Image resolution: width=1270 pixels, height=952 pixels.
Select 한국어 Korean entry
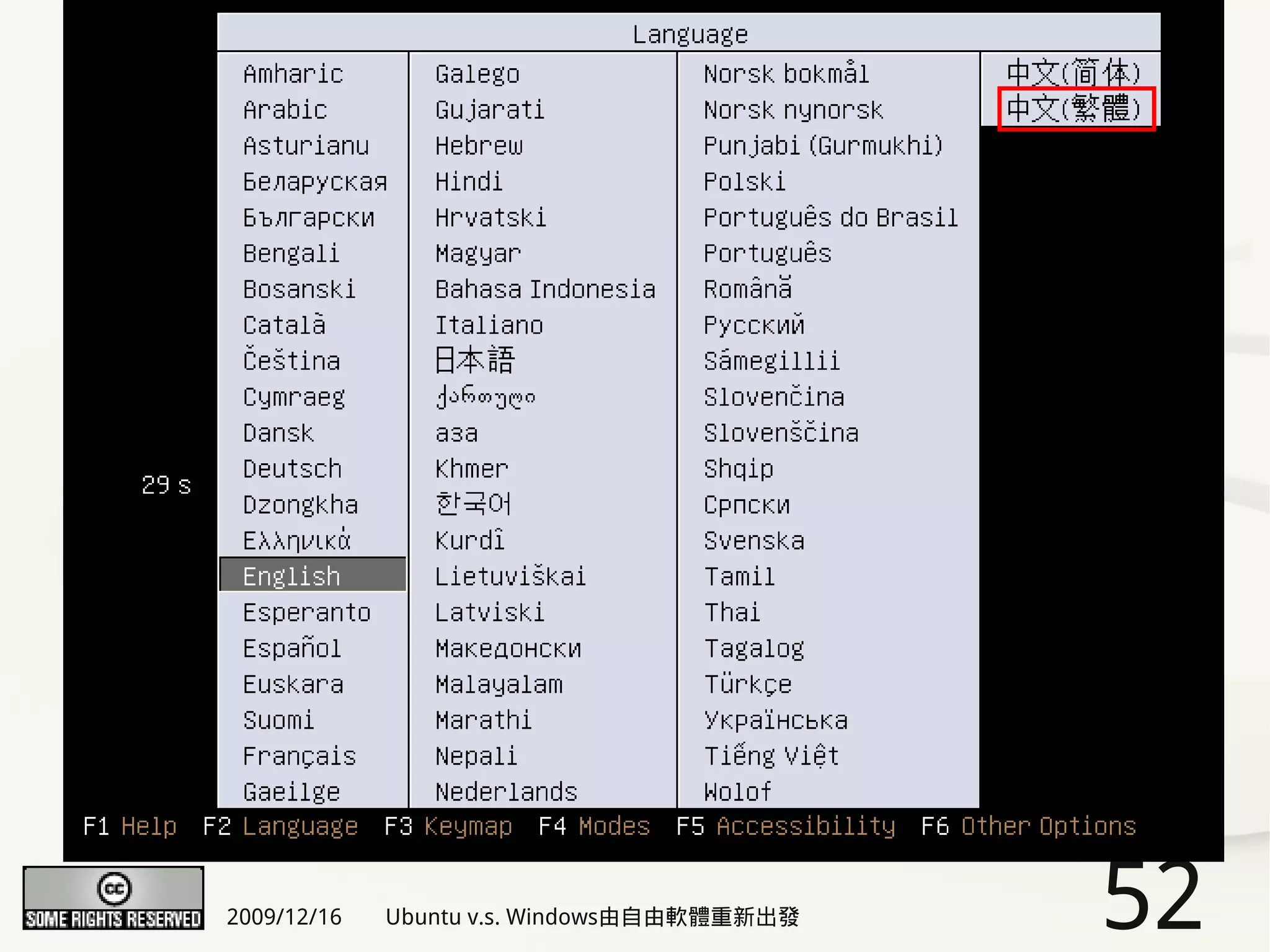(x=473, y=504)
